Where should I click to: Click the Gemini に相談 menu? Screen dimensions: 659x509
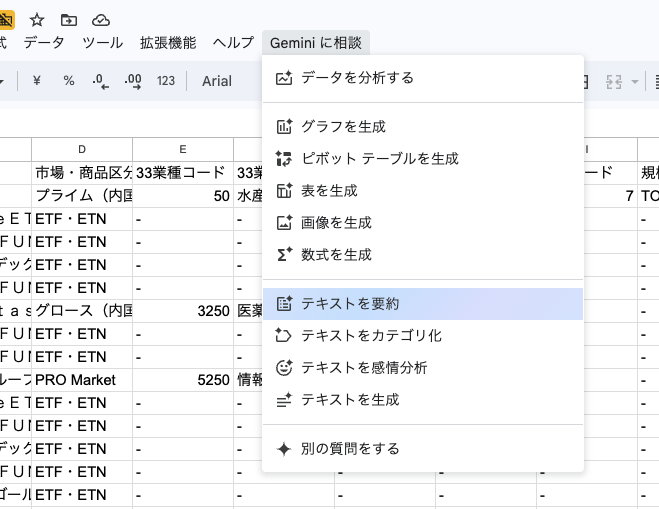(316, 42)
